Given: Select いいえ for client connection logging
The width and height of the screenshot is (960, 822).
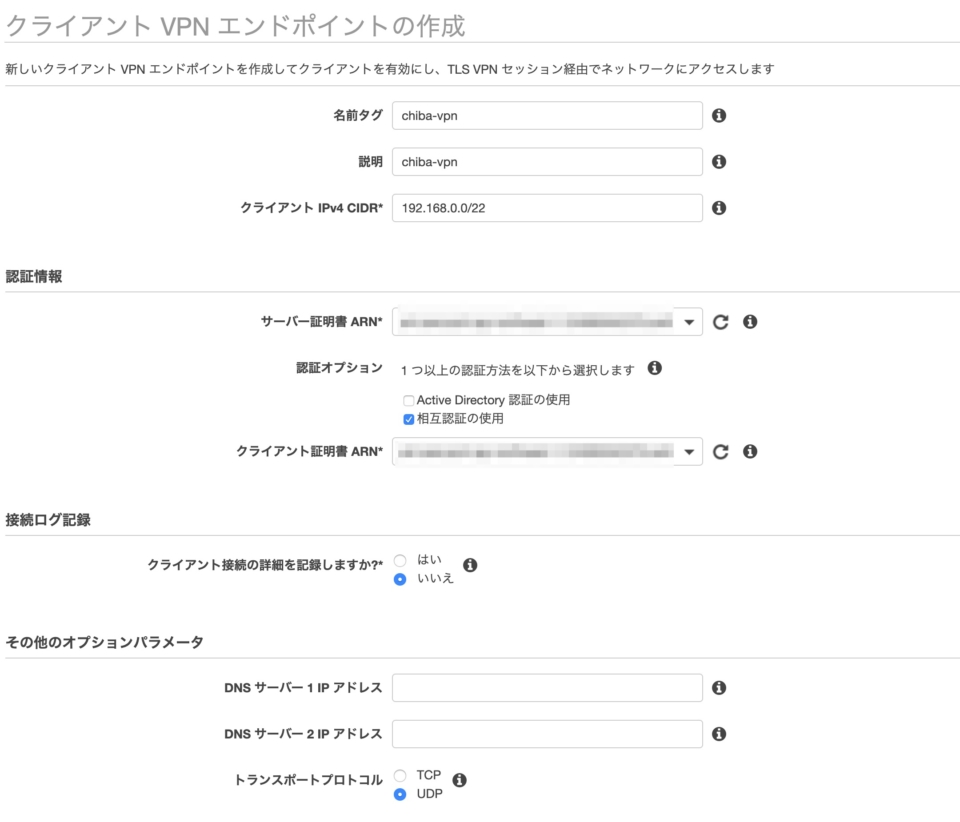Looking at the screenshot, I should pos(400,579).
